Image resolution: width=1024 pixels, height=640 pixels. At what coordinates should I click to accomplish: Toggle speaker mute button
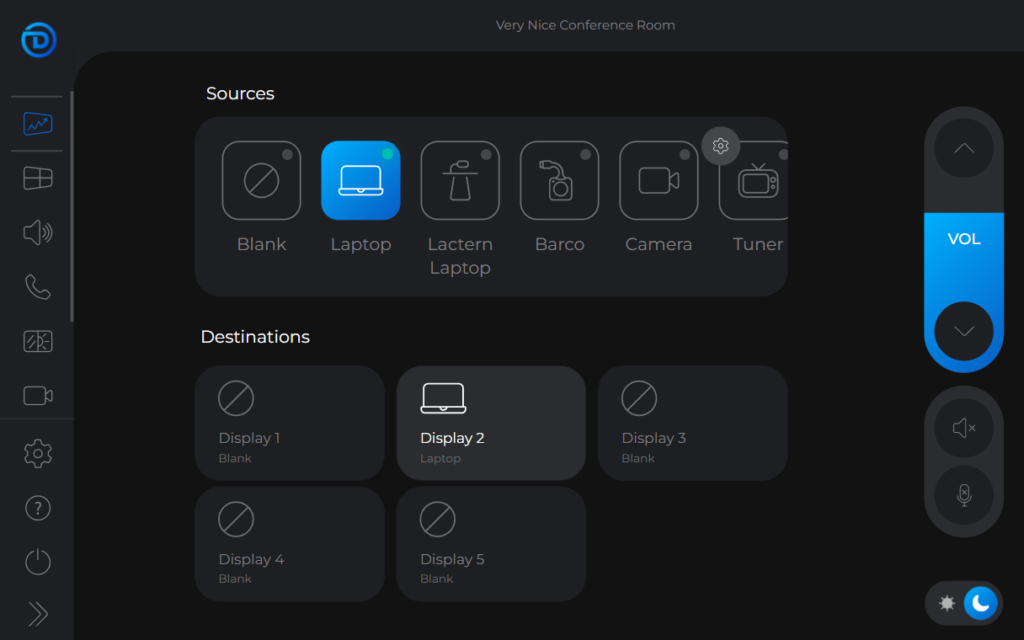coord(963,428)
